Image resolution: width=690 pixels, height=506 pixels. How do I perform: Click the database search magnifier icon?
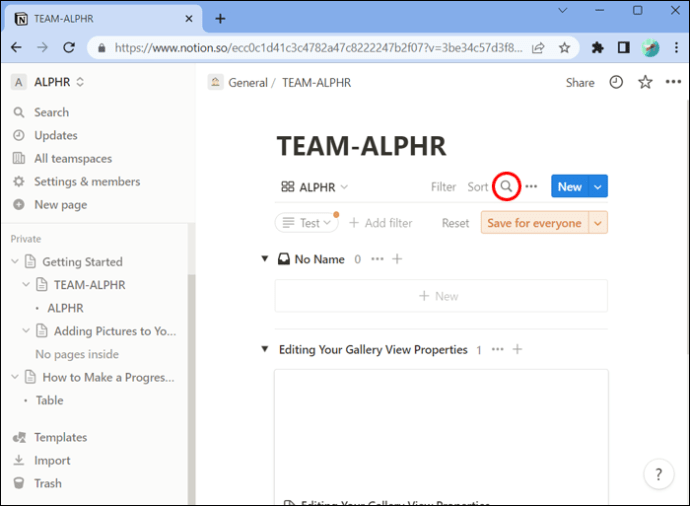507,187
